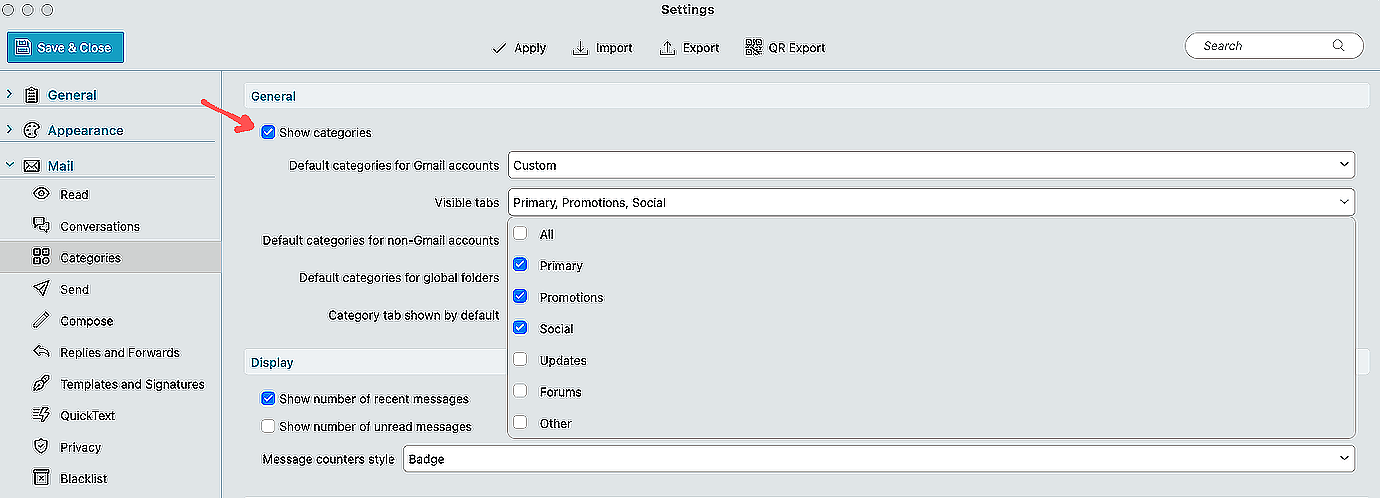Click the magnifier icon in Search

click(1339, 46)
